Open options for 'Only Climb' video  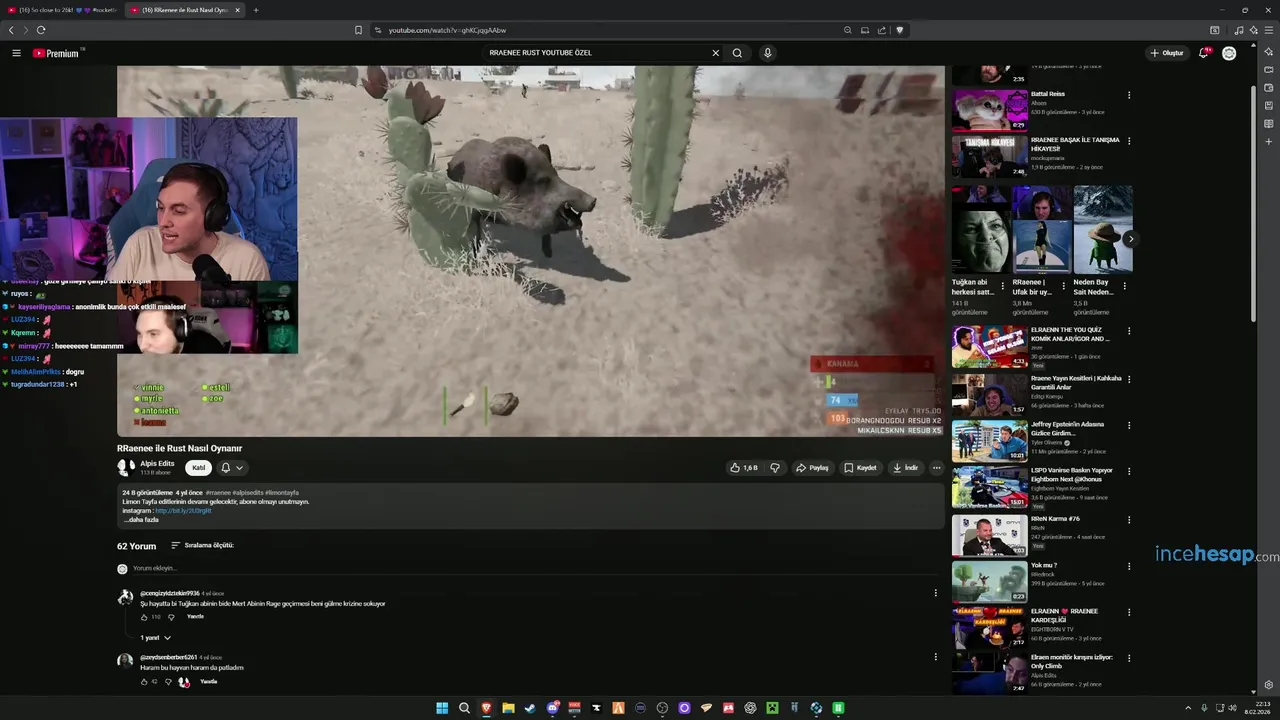pyautogui.click(x=1129, y=658)
